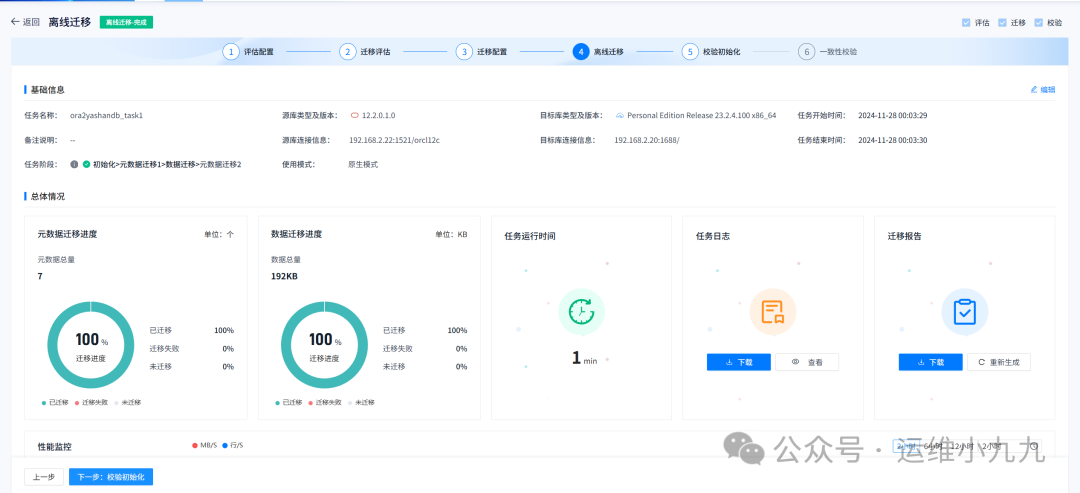The height and width of the screenshot is (493, 1080).
Task: Click the Oracle source database icon
Action: tap(355, 115)
